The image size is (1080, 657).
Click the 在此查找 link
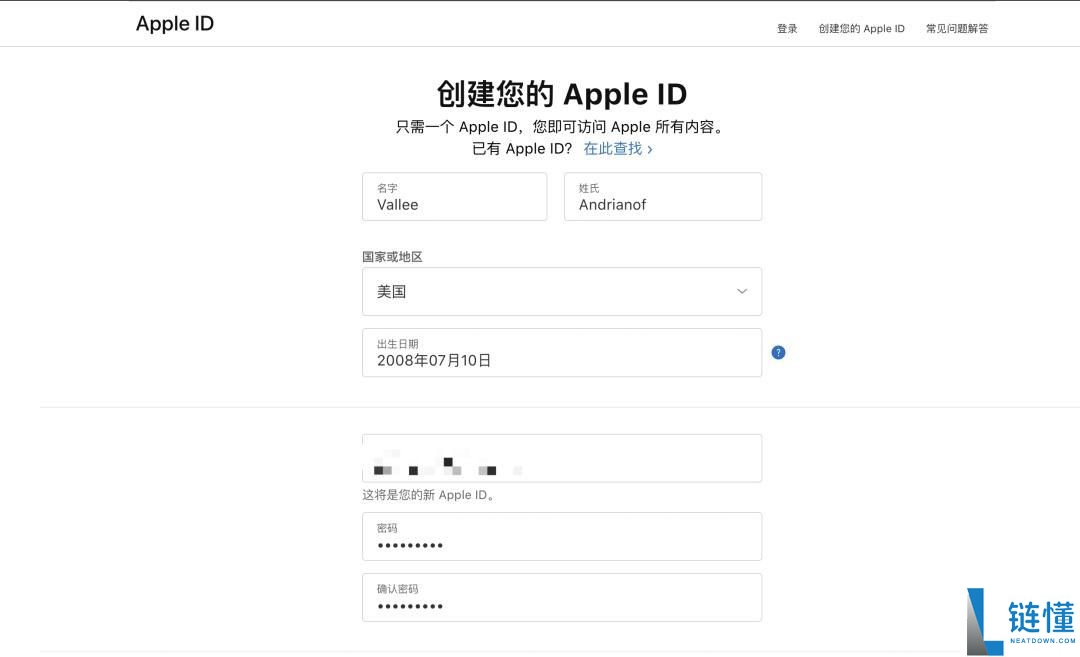point(613,148)
